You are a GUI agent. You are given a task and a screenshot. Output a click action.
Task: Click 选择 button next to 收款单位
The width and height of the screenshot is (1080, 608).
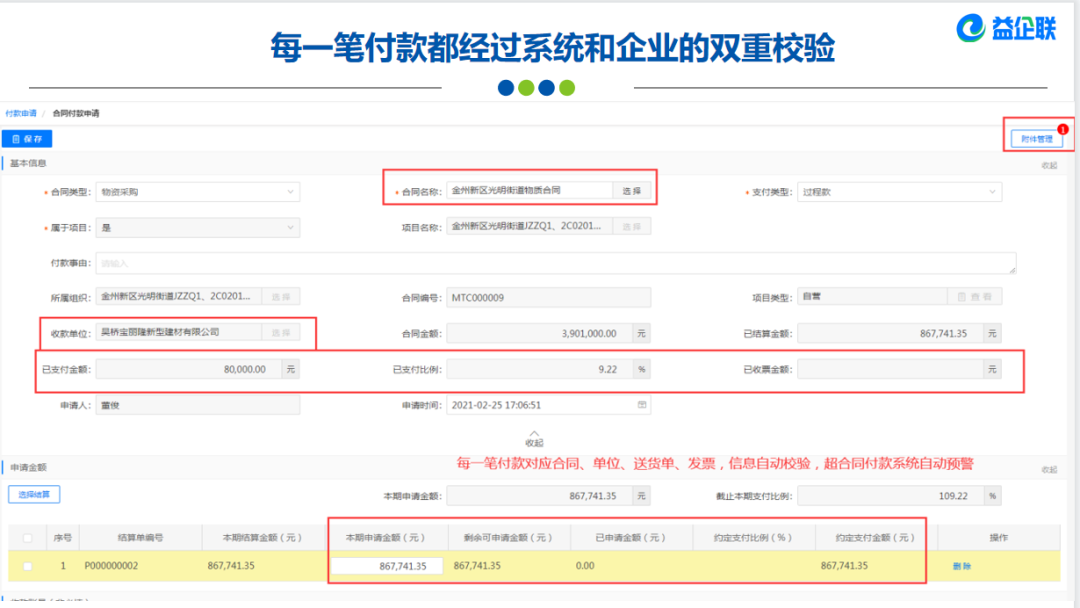(281, 333)
